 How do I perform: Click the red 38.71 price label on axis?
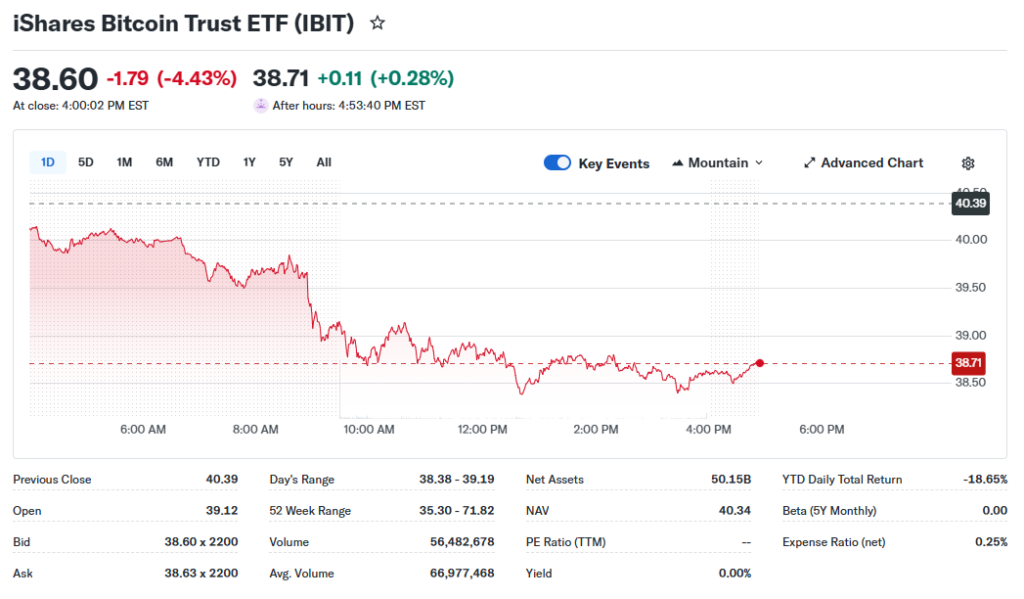(970, 364)
